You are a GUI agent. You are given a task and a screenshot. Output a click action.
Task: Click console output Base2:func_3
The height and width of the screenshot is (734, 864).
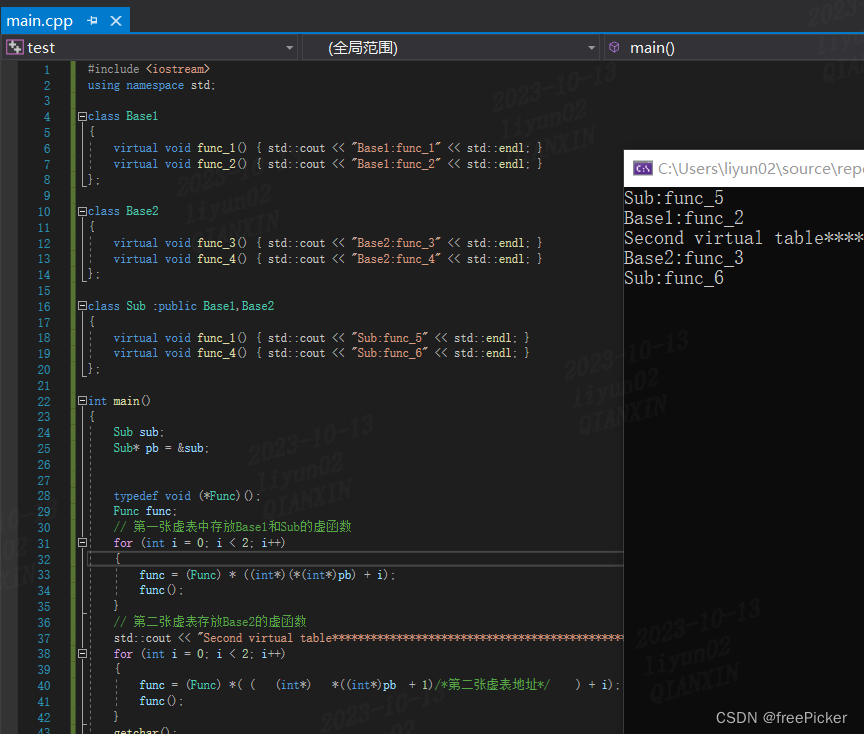684,258
